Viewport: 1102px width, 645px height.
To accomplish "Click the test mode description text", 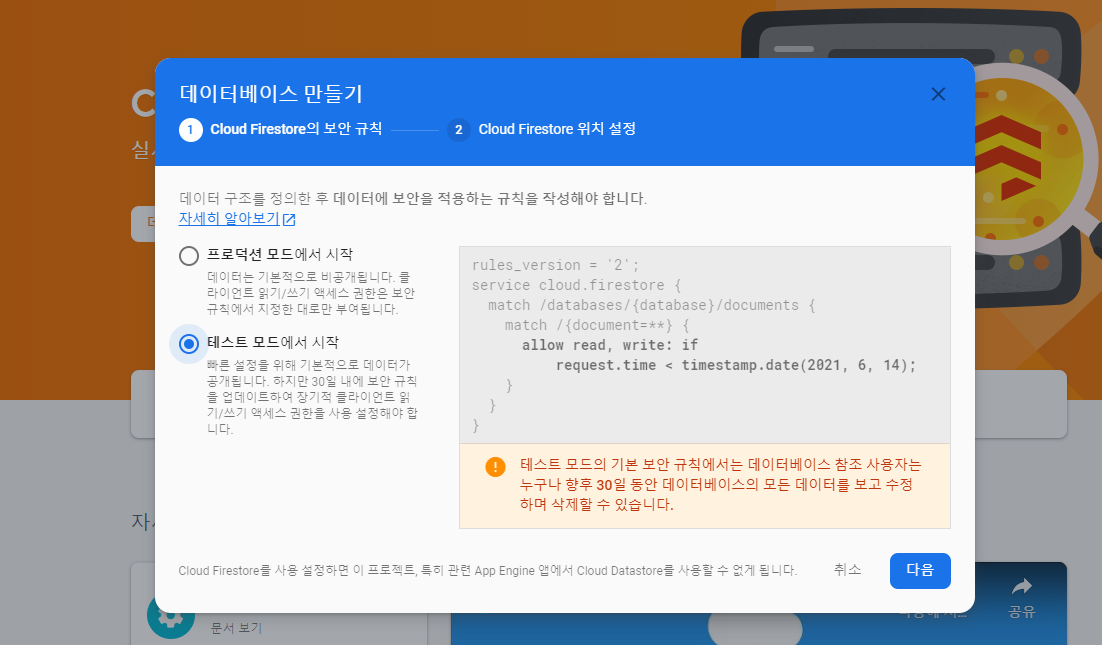I will (312, 396).
